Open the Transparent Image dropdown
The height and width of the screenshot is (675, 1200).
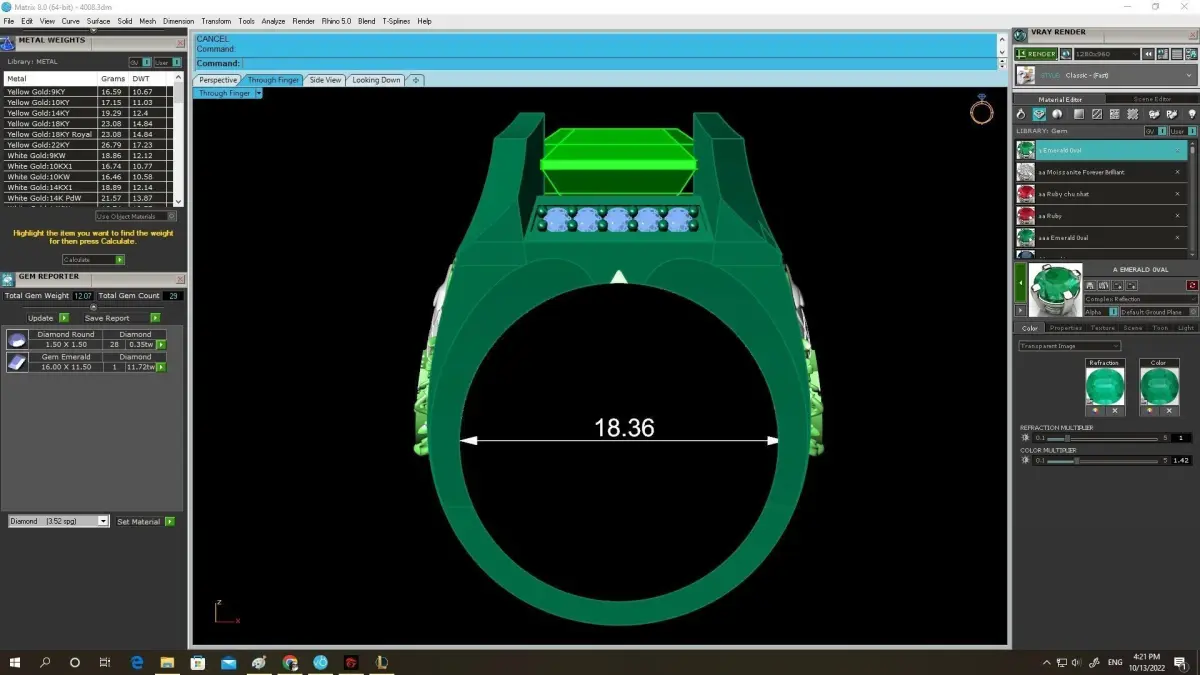click(x=1069, y=346)
